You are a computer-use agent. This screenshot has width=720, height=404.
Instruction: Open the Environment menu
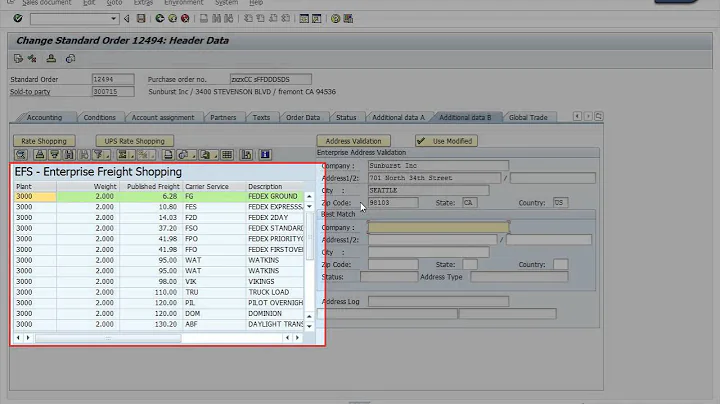(184, 3)
